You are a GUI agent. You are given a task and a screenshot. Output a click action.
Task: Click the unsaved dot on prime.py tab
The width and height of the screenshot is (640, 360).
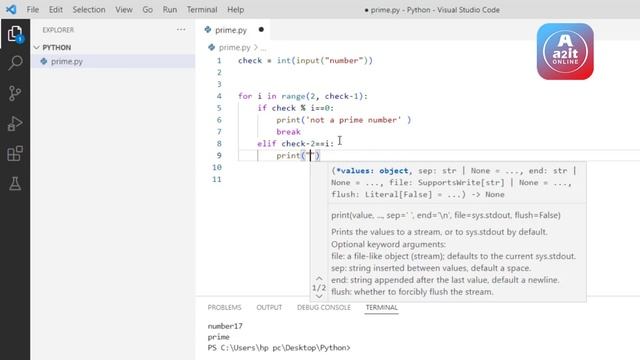(x=261, y=29)
